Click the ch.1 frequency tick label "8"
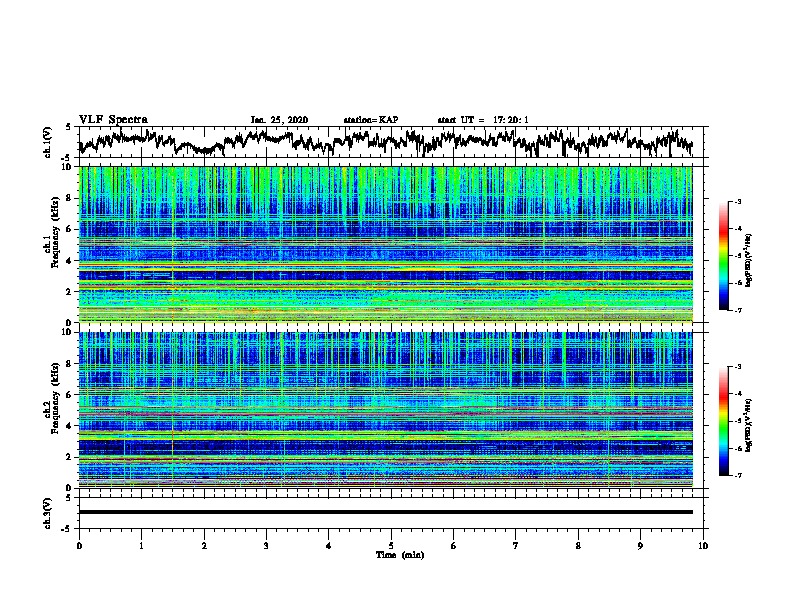 [69, 198]
